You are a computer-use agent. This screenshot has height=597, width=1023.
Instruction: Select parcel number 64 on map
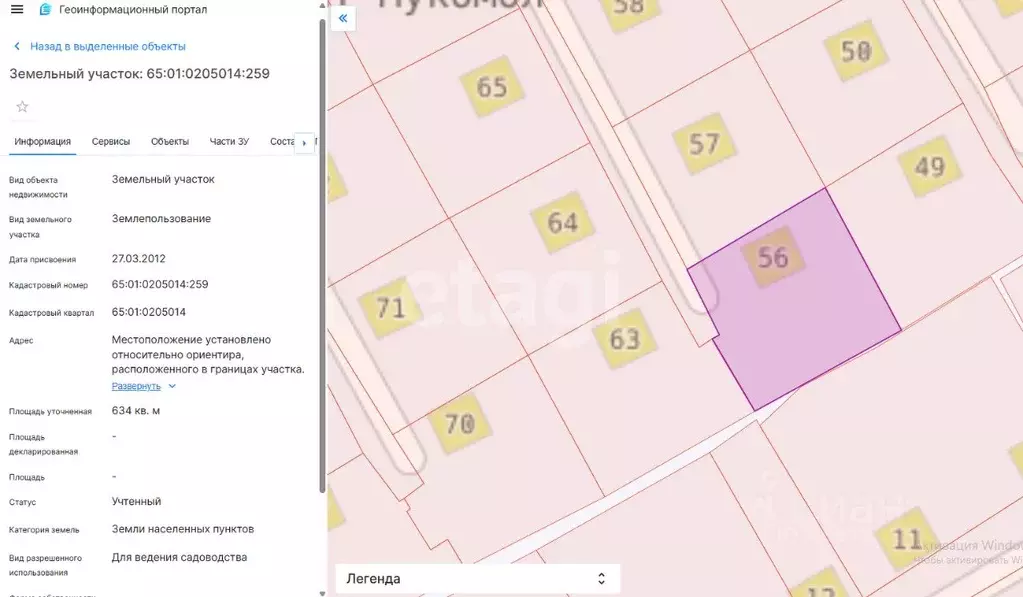[562, 222]
